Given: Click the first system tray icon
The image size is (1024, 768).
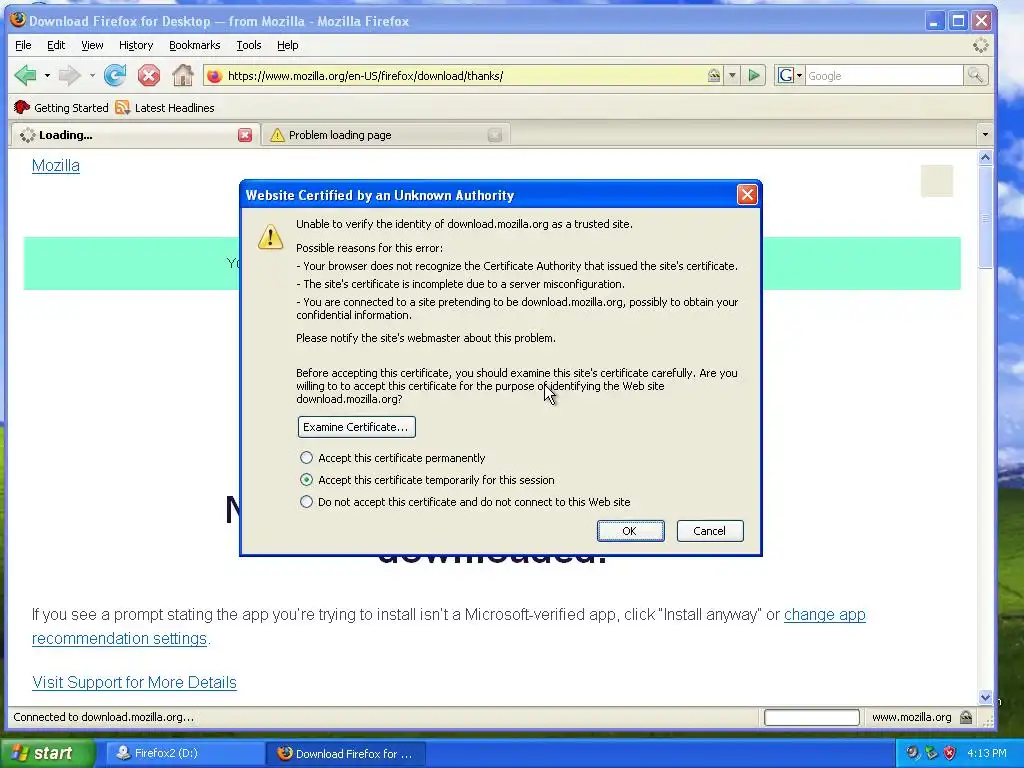Looking at the screenshot, I should (x=912, y=753).
